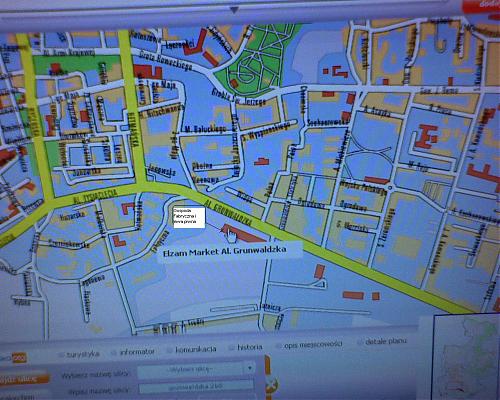Image resolution: width=500 pixels, height=400 pixels.
Task: Check the komunikacja option
Action: (x=170, y=350)
